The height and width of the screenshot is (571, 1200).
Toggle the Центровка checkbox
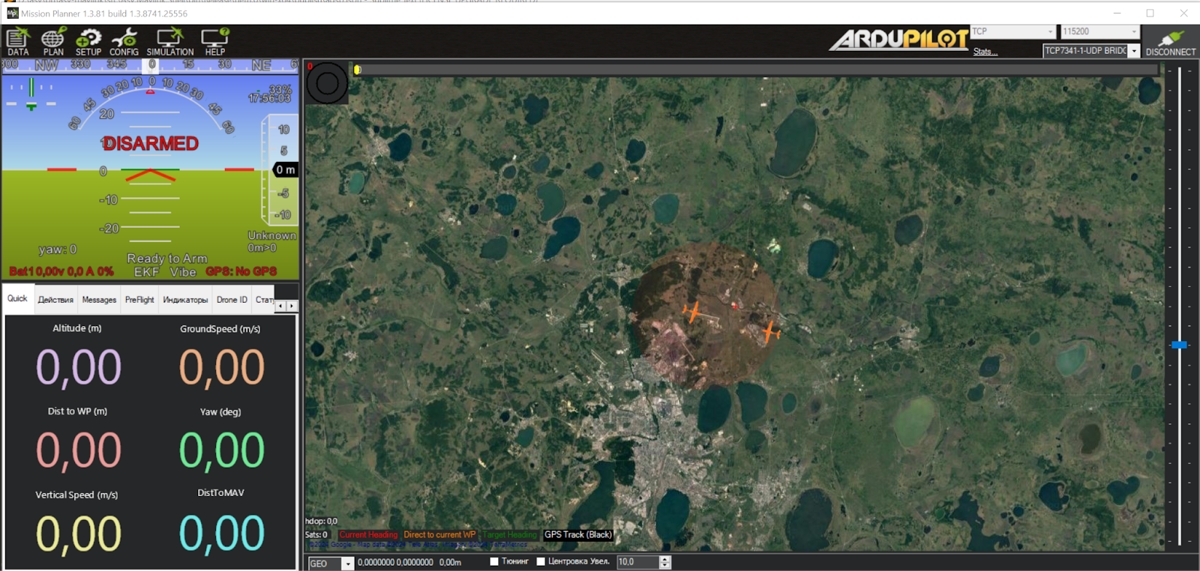(541, 563)
